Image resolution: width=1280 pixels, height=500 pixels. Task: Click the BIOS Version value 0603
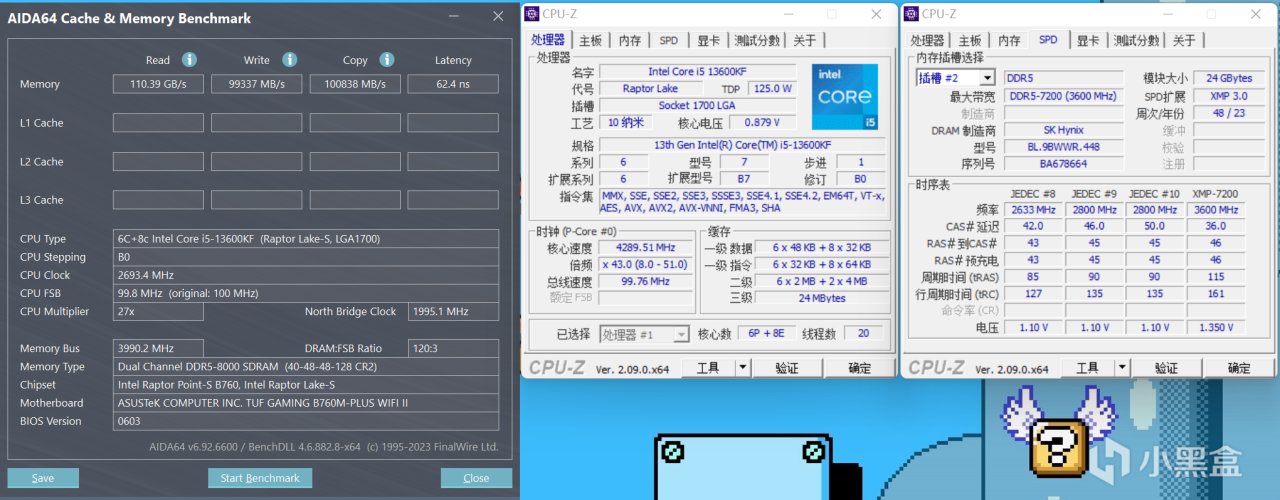tap(305, 421)
